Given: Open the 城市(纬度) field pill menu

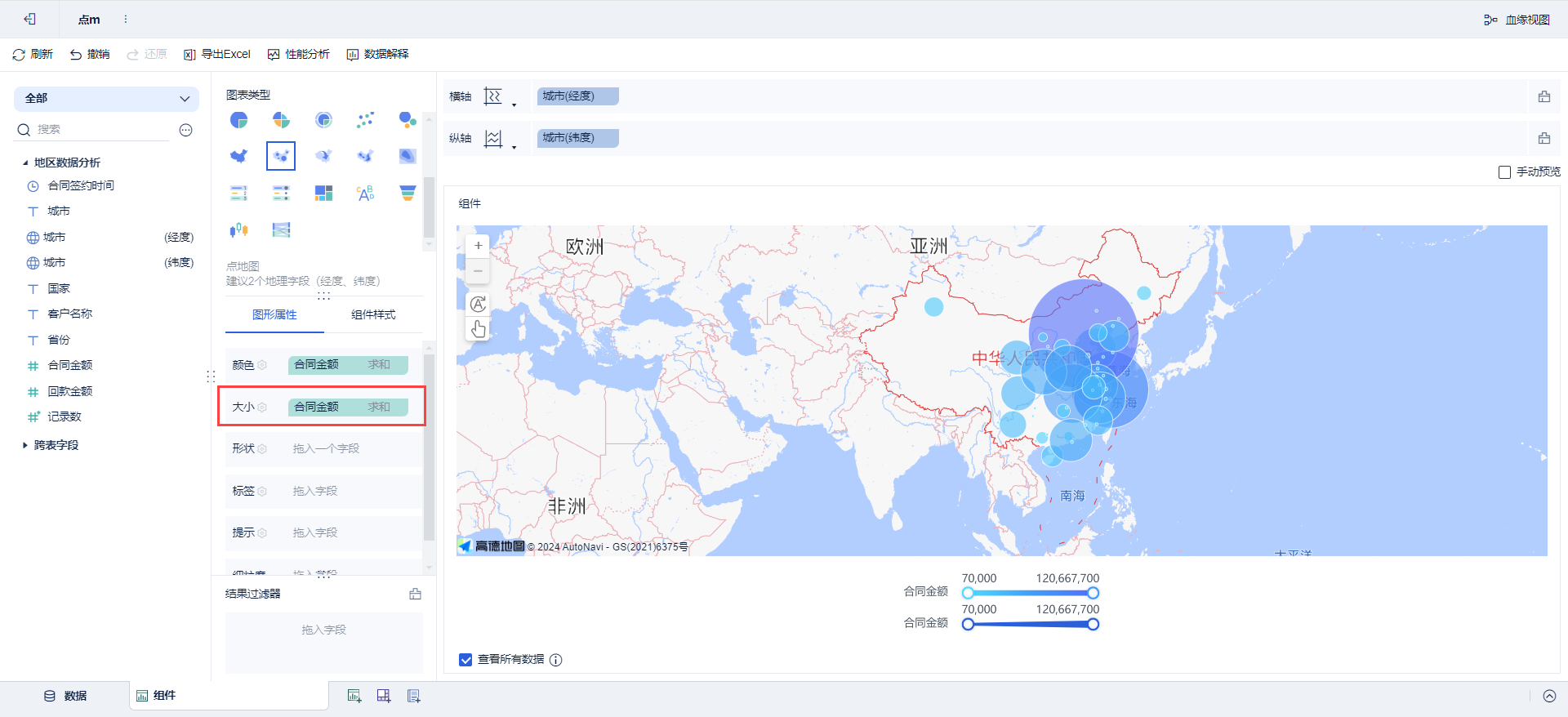Looking at the screenshot, I should (577, 138).
